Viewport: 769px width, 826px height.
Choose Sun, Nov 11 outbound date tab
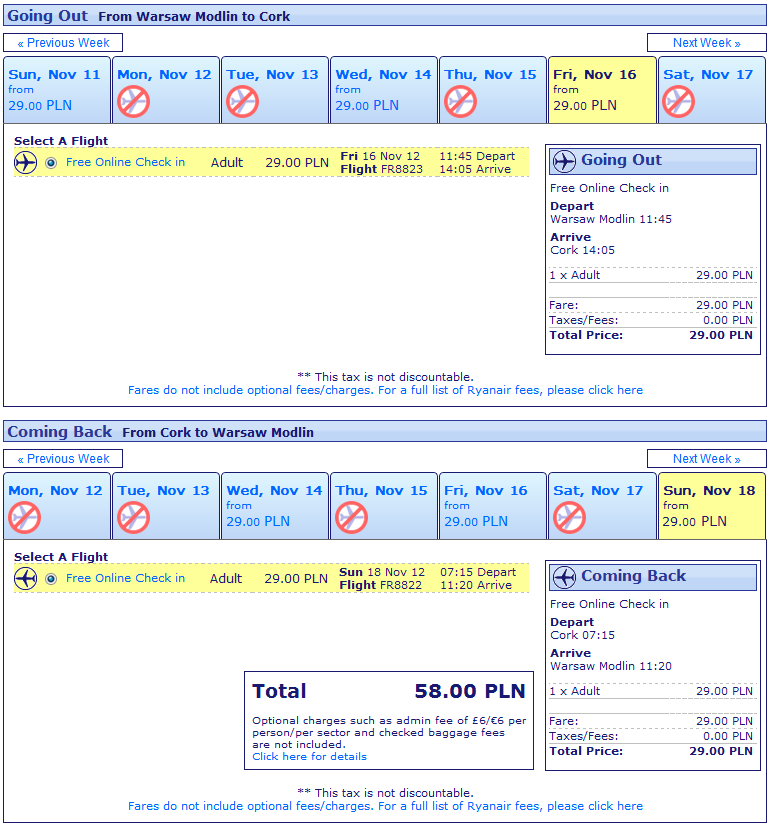(x=57, y=90)
